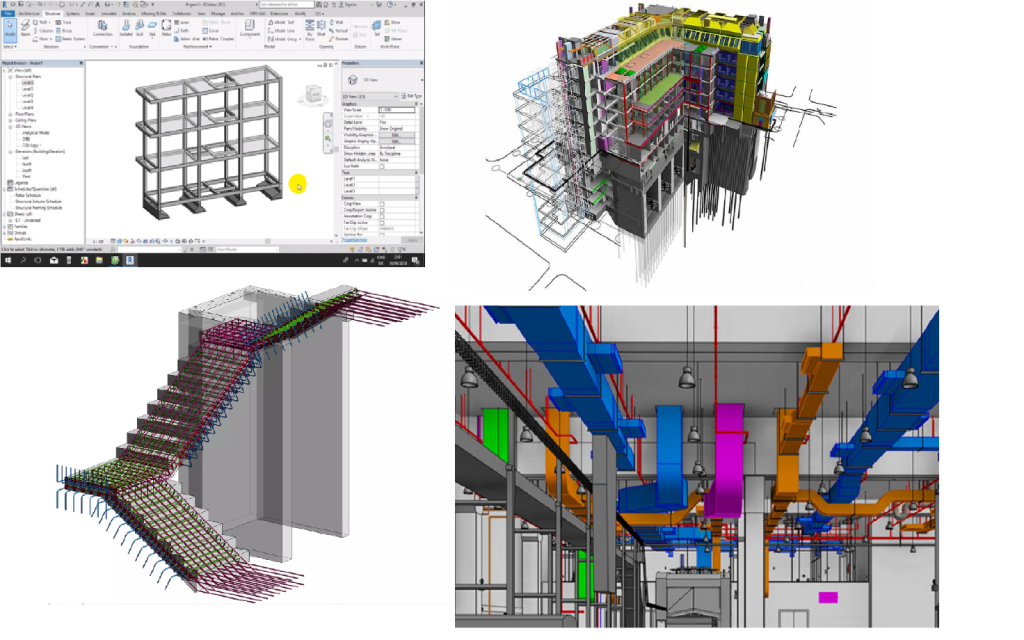Expand the Ceiling Plans tree node
The width and height of the screenshot is (1024, 640).
click(10, 120)
